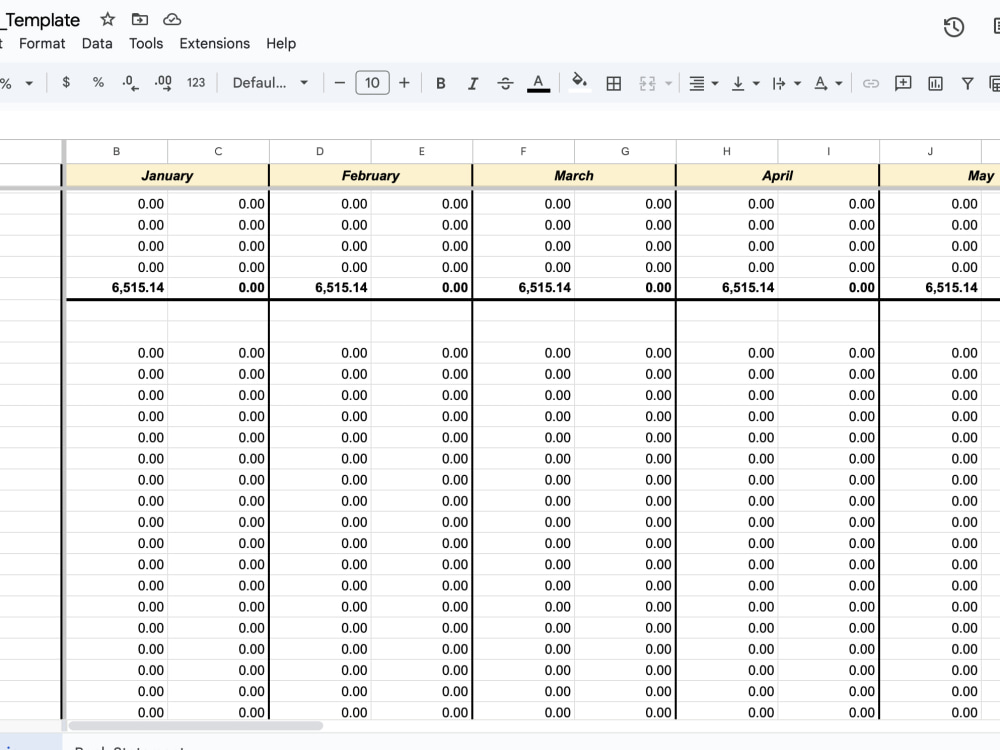Open the zoom percentage dropdown arrow
The image size is (1000, 750).
coord(29,83)
